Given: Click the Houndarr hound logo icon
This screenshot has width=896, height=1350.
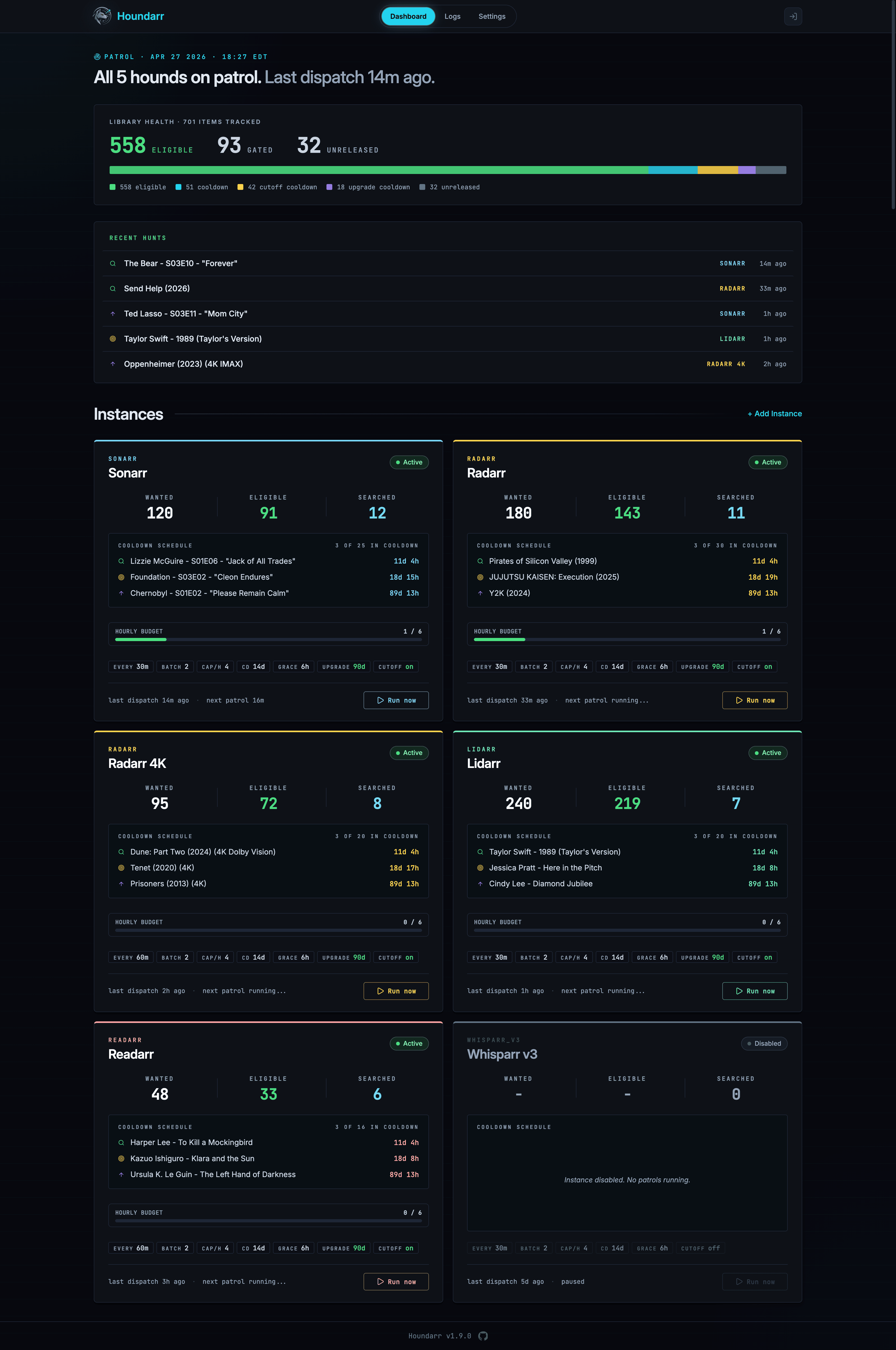Looking at the screenshot, I should point(102,16).
